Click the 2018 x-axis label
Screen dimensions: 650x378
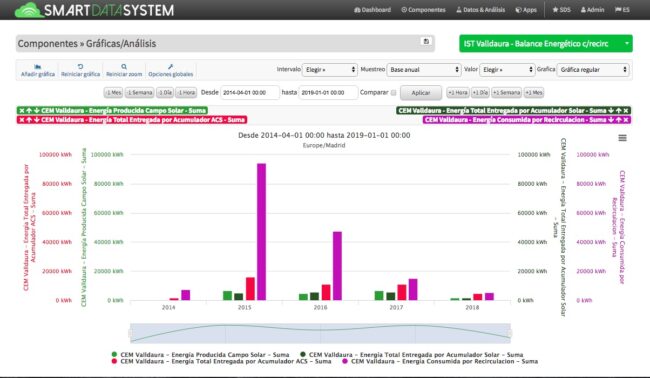click(x=472, y=308)
